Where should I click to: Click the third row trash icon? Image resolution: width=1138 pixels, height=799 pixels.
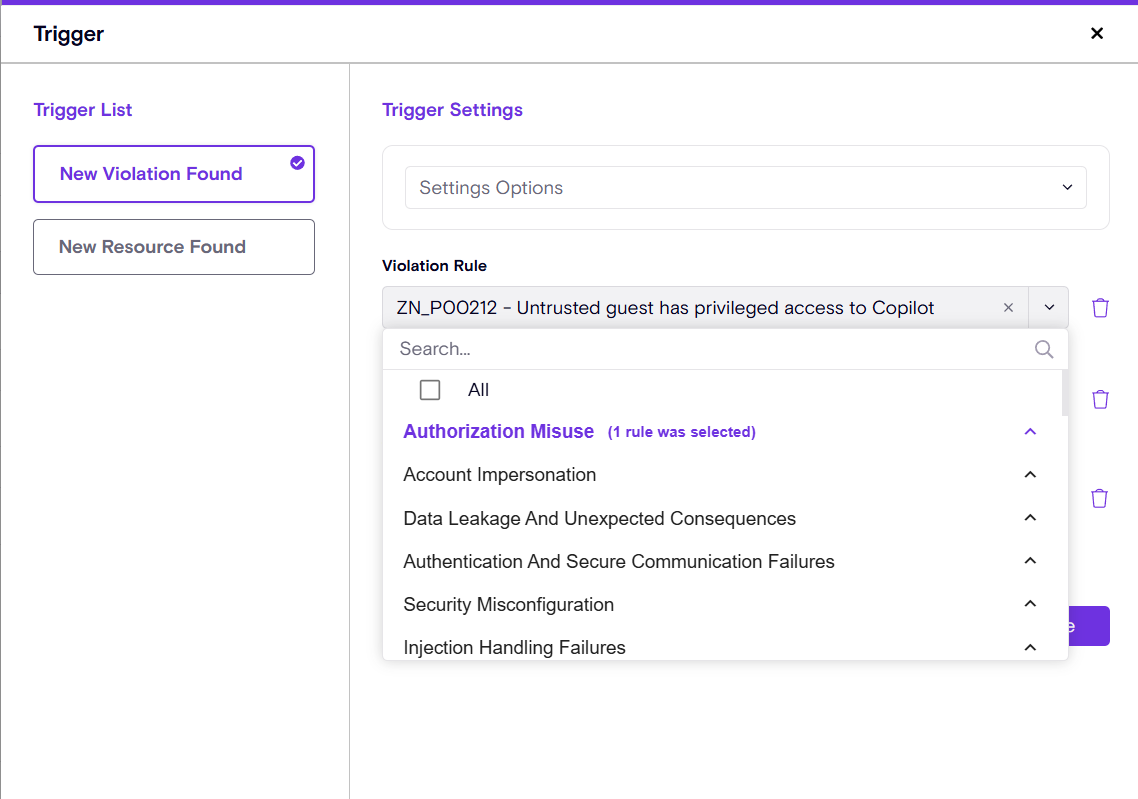(x=1100, y=498)
